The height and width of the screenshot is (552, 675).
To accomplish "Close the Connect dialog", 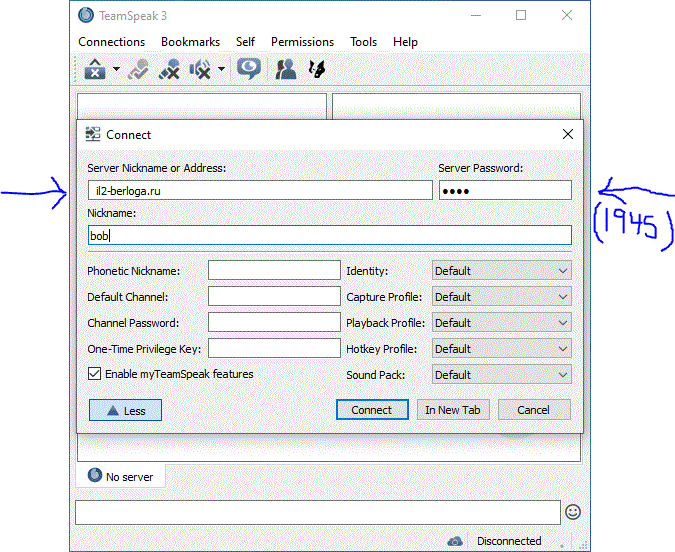I will [568, 134].
